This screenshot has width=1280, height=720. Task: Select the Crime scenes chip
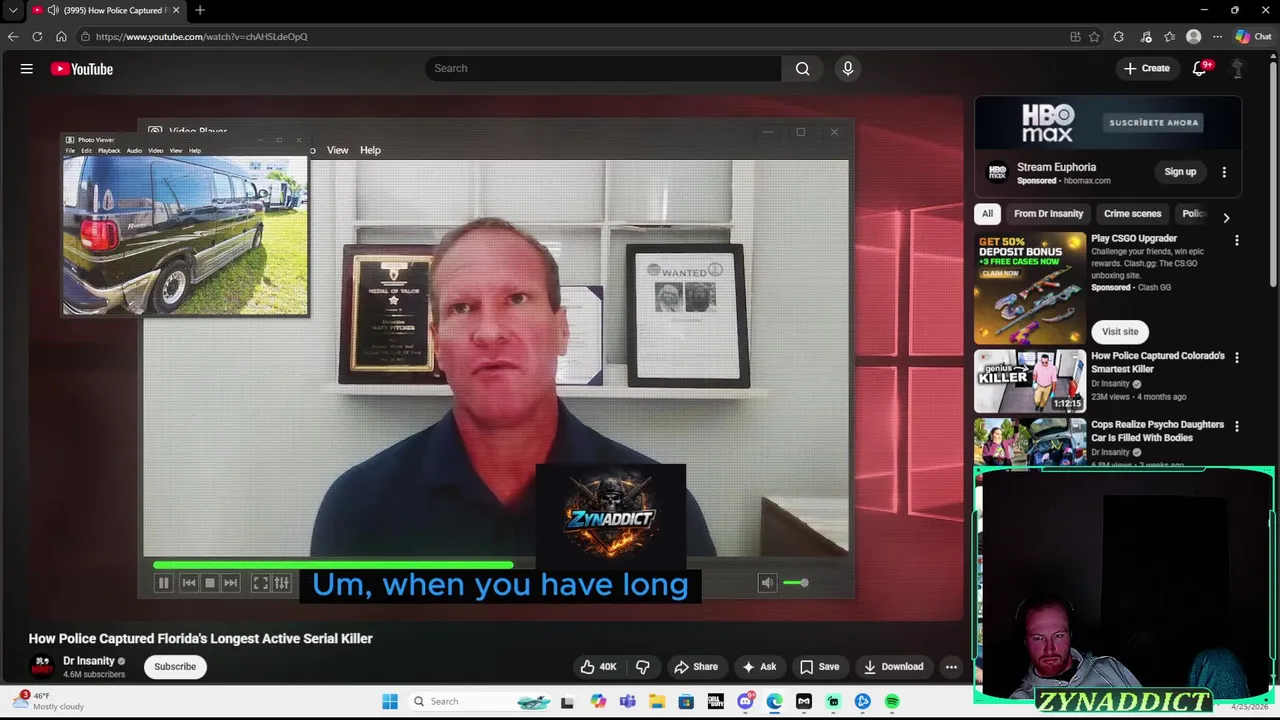(x=1132, y=214)
